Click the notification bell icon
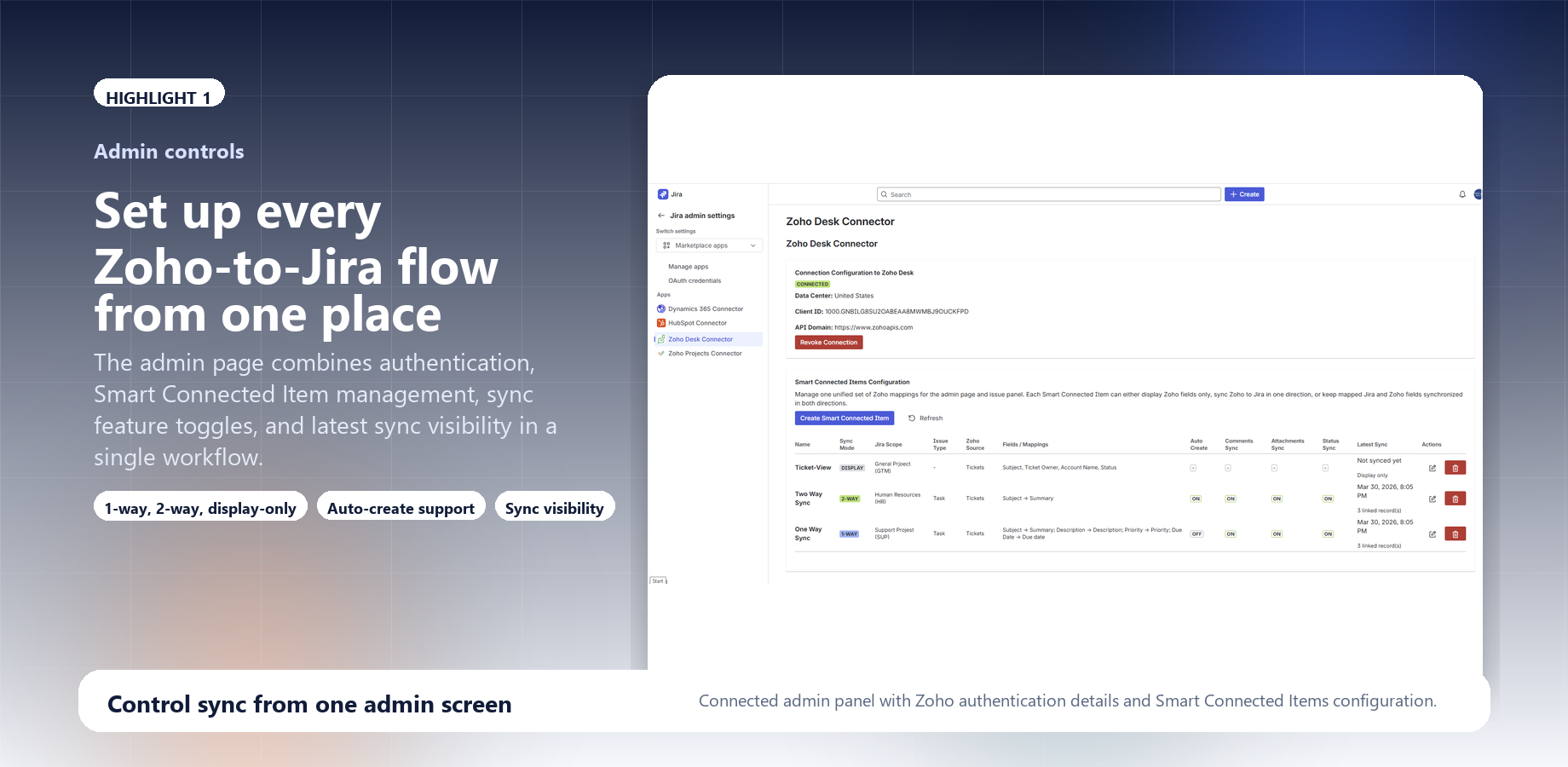The width and height of the screenshot is (1568, 767). tap(1464, 194)
